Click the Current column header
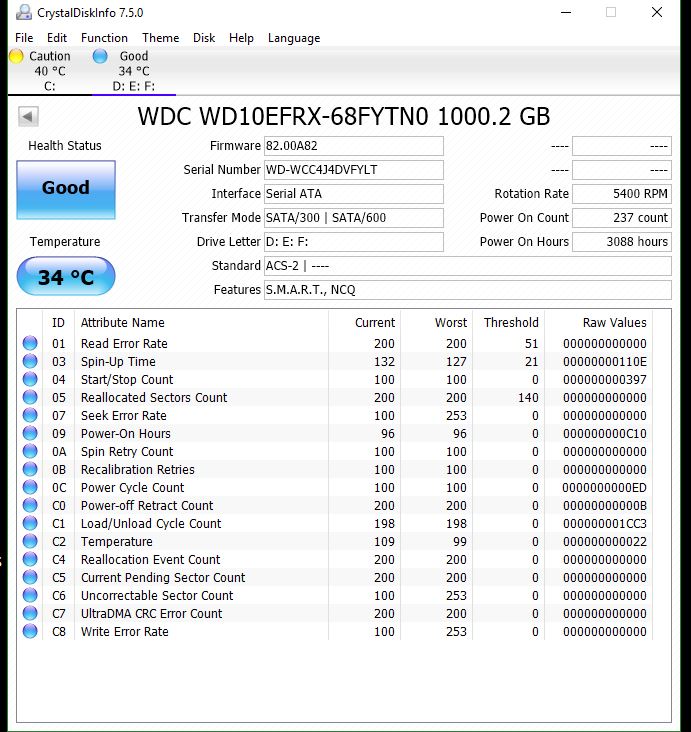Viewport: 691px width, 732px height. [365, 323]
